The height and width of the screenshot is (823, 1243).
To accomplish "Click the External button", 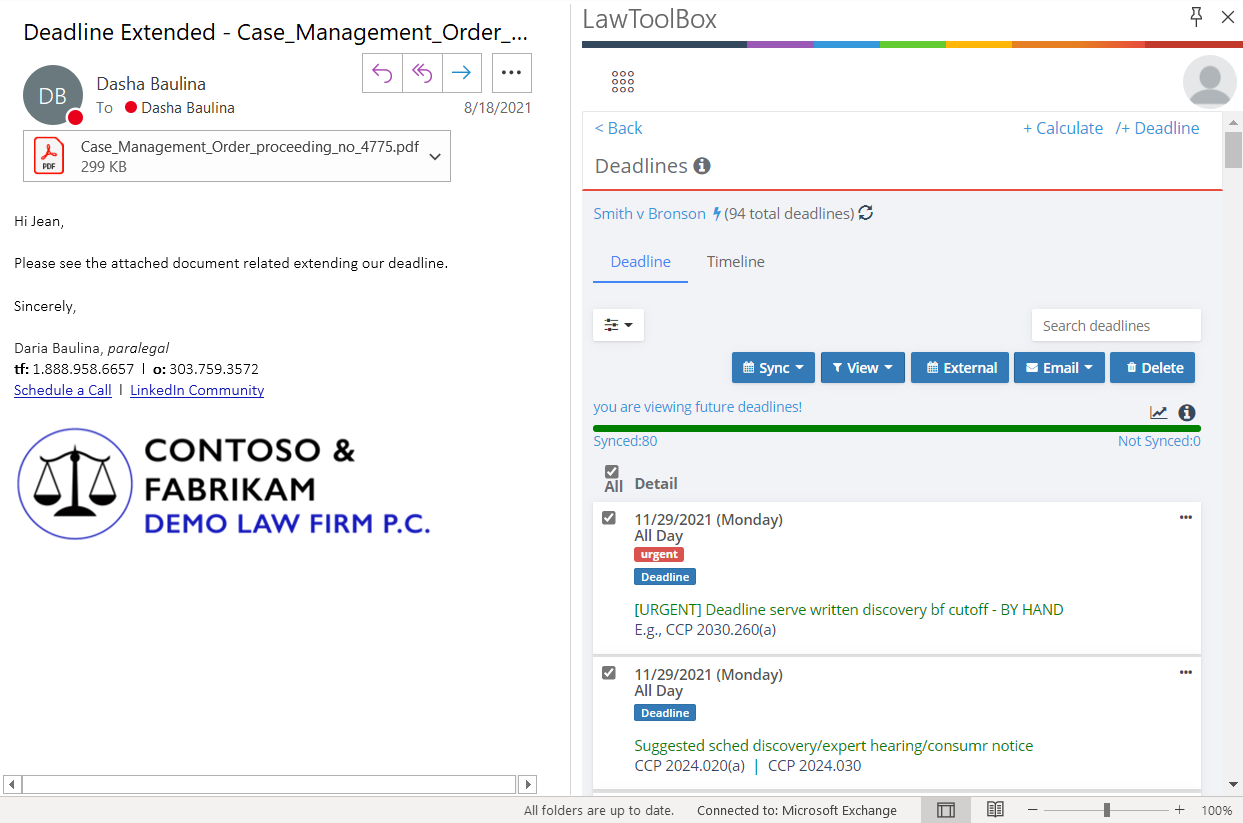I will coord(959,367).
